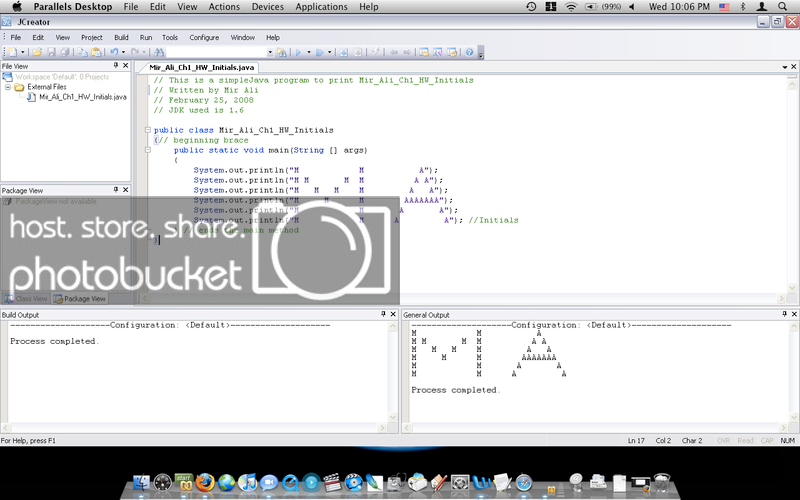The width and height of the screenshot is (800, 500).
Task: Click the Save All toolbar icon
Action: click(65, 52)
